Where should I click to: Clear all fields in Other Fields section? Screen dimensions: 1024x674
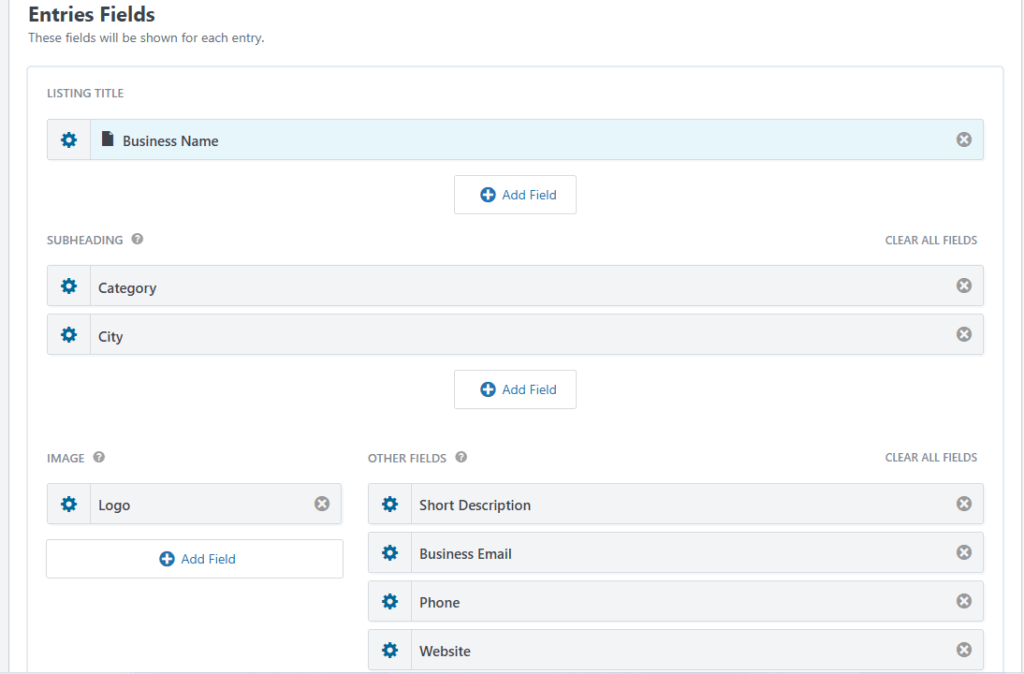pos(930,457)
